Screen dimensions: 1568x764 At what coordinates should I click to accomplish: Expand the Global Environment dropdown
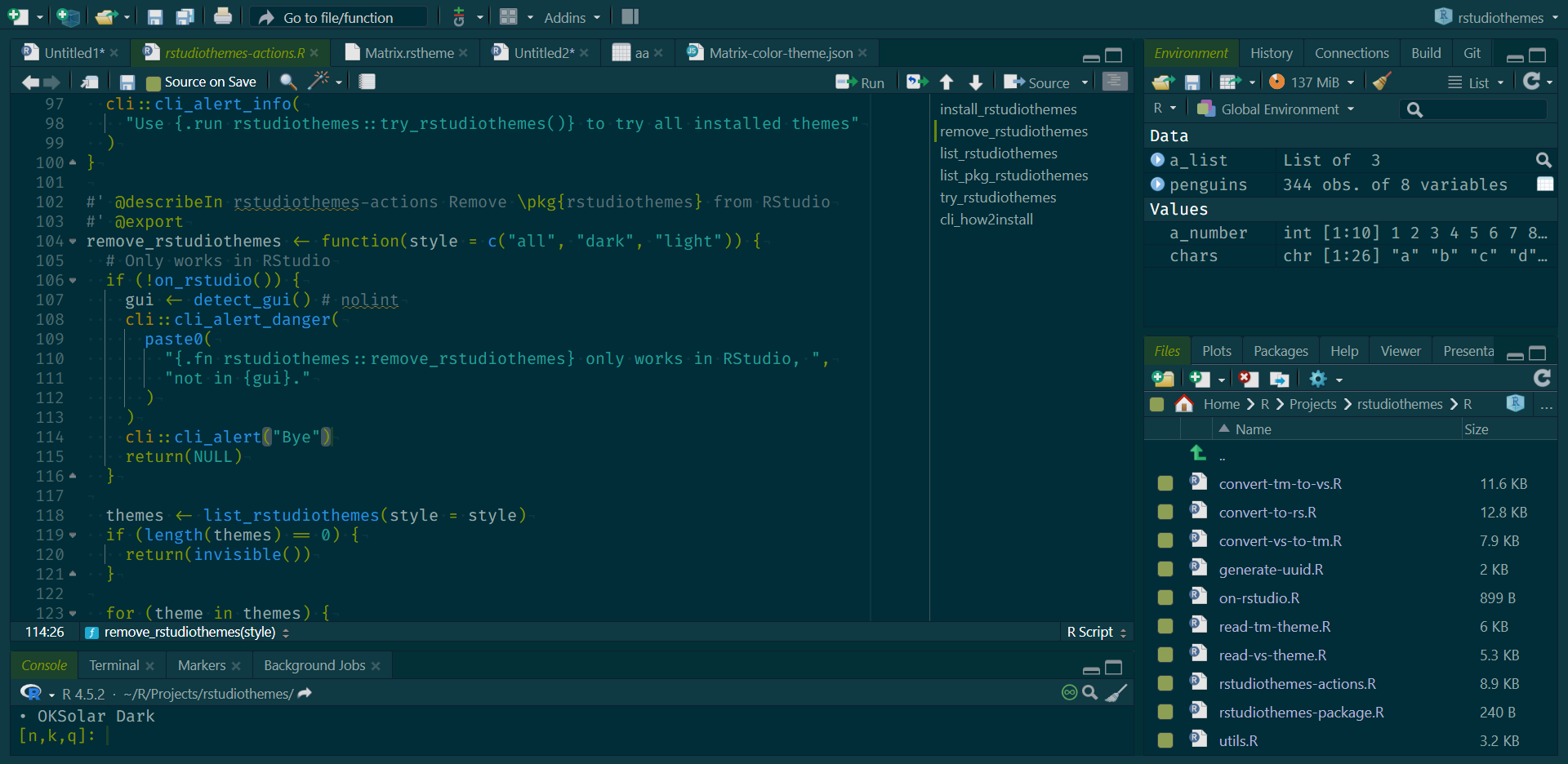(1281, 109)
